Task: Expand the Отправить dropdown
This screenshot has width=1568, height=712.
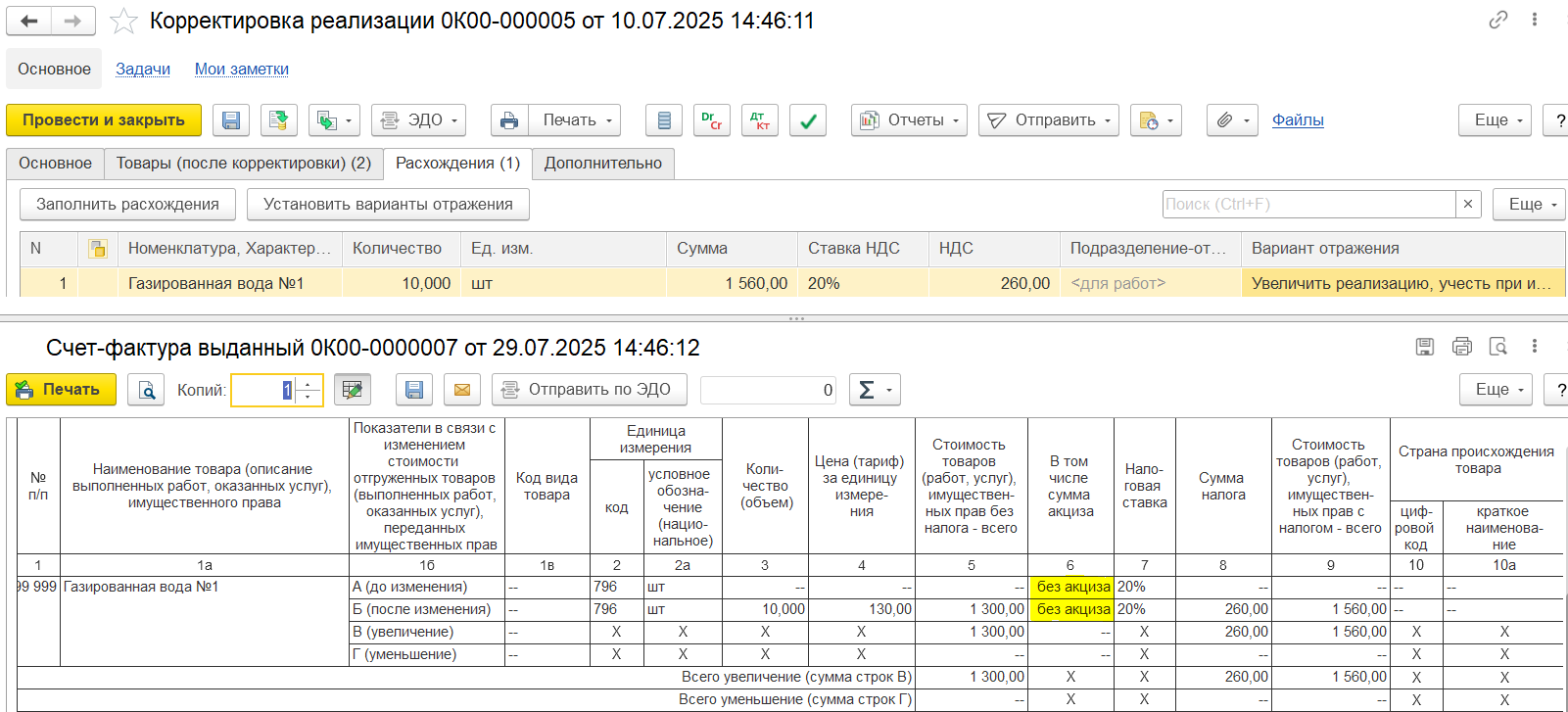Action: coord(1049,120)
